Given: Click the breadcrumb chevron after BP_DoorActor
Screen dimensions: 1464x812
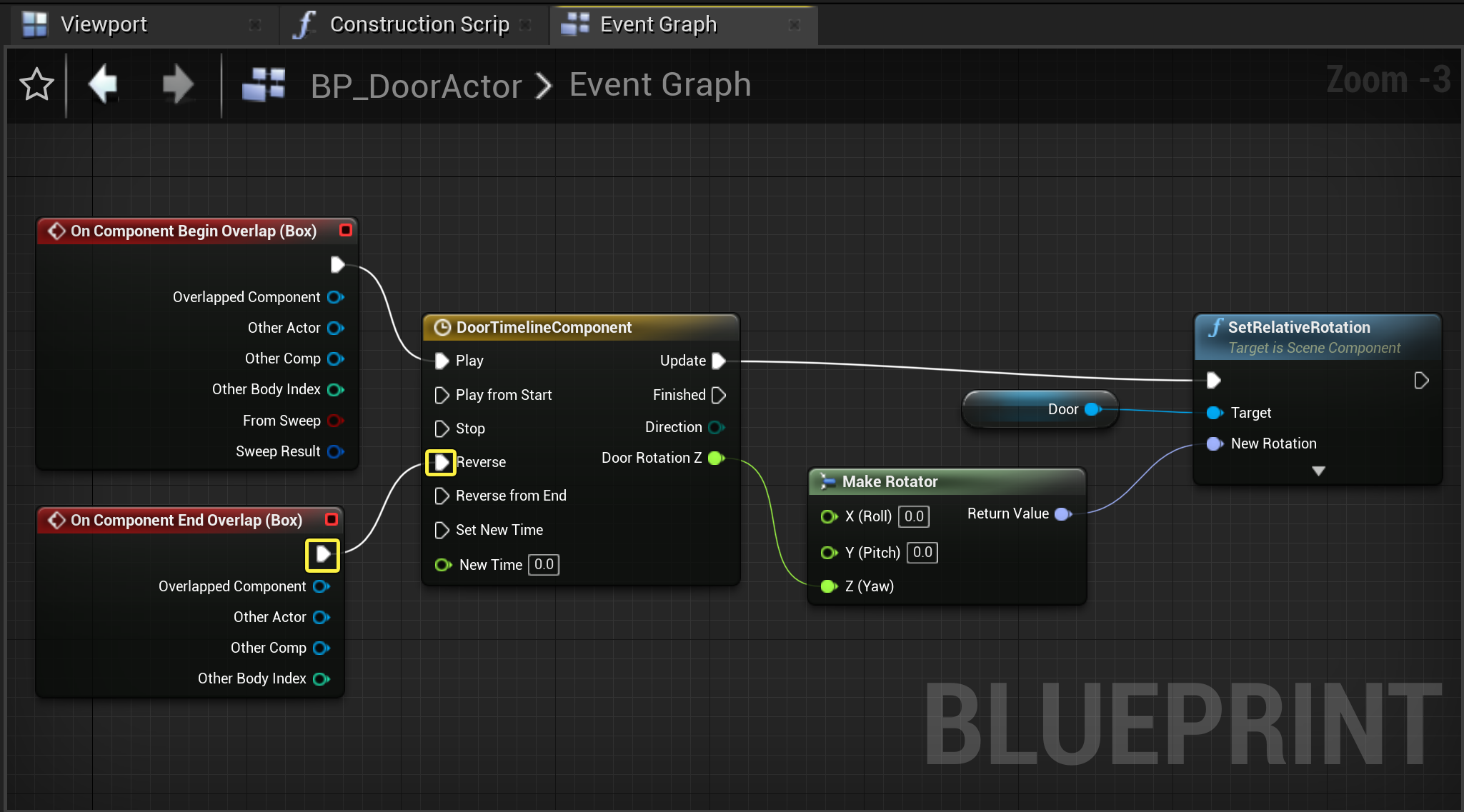Looking at the screenshot, I should coord(544,86).
